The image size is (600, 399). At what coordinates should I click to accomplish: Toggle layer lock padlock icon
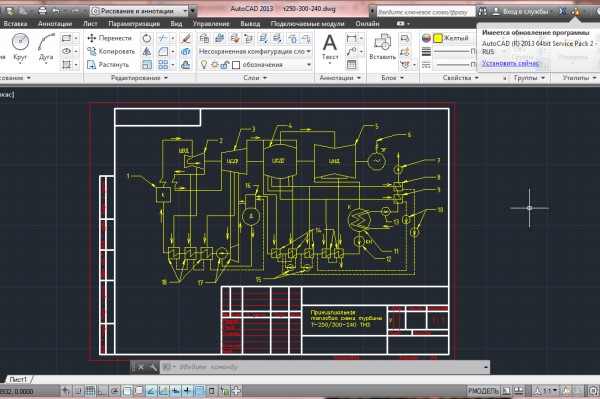tap(225, 65)
